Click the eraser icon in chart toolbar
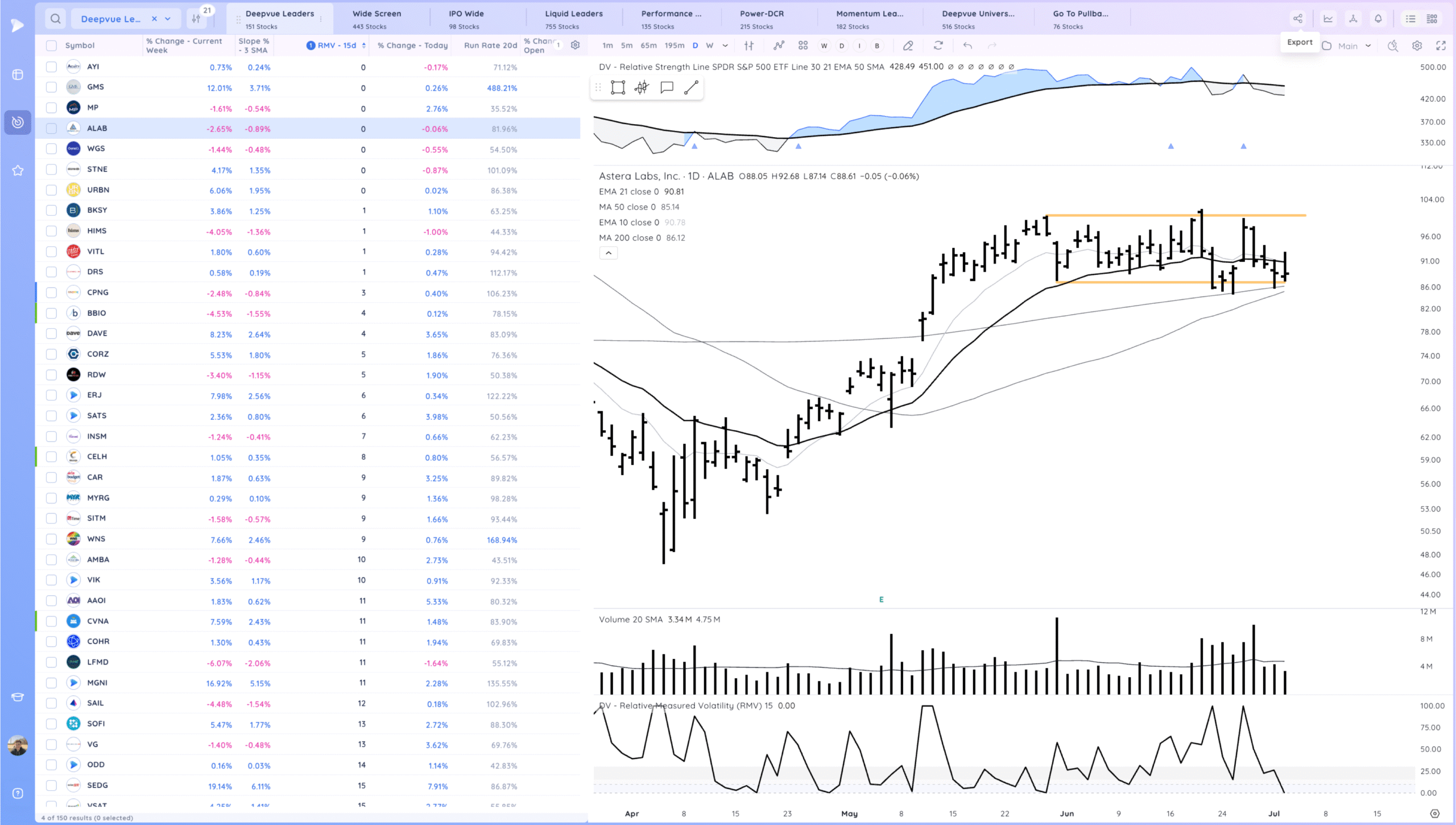Image resolution: width=1456 pixels, height=825 pixels. click(908, 46)
